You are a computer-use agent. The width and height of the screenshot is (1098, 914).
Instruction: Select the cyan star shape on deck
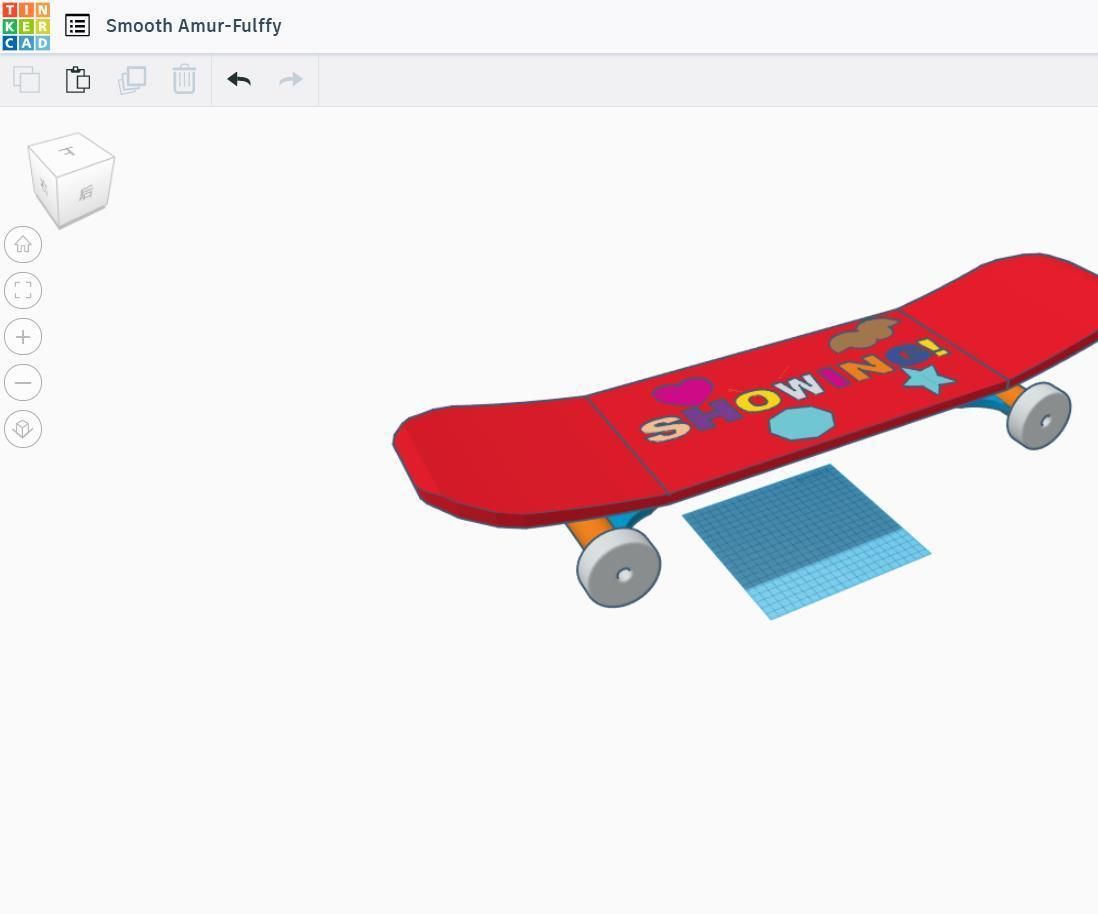pos(928,379)
